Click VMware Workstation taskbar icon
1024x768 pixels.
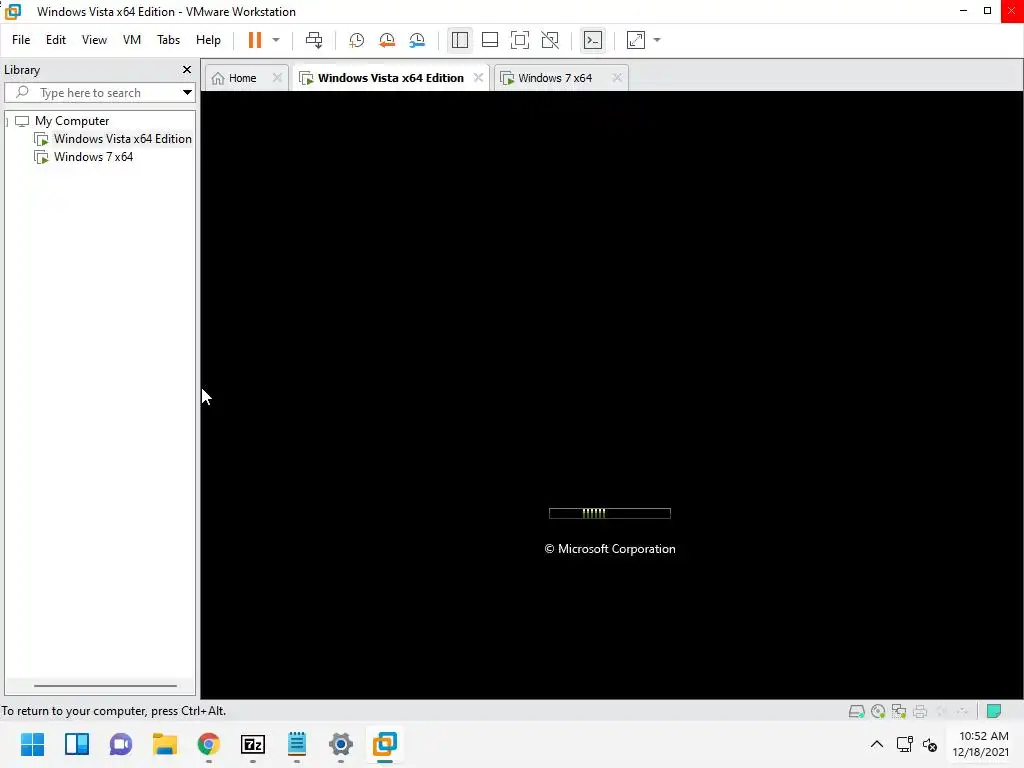[385, 744]
